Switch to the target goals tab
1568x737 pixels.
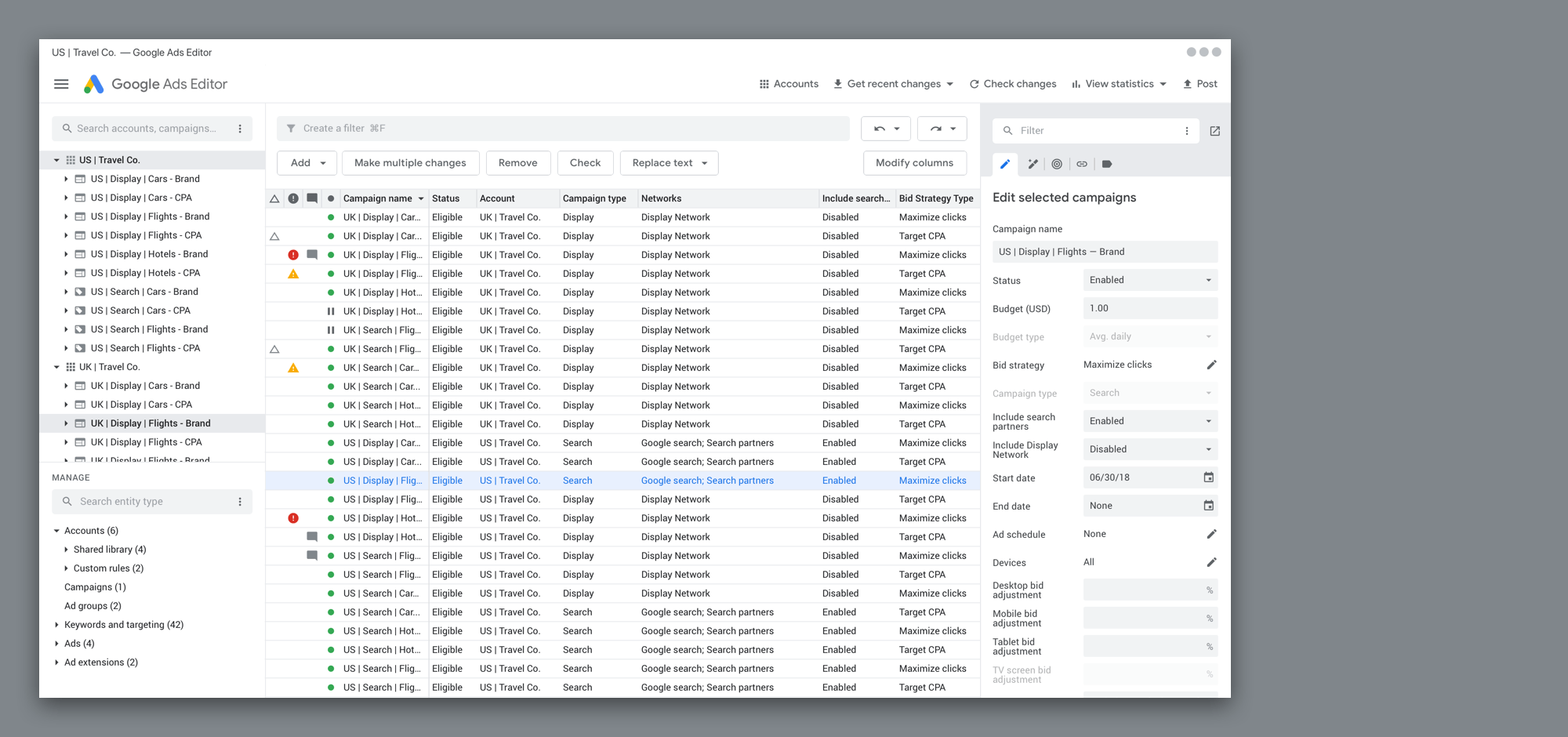pyautogui.click(x=1057, y=164)
